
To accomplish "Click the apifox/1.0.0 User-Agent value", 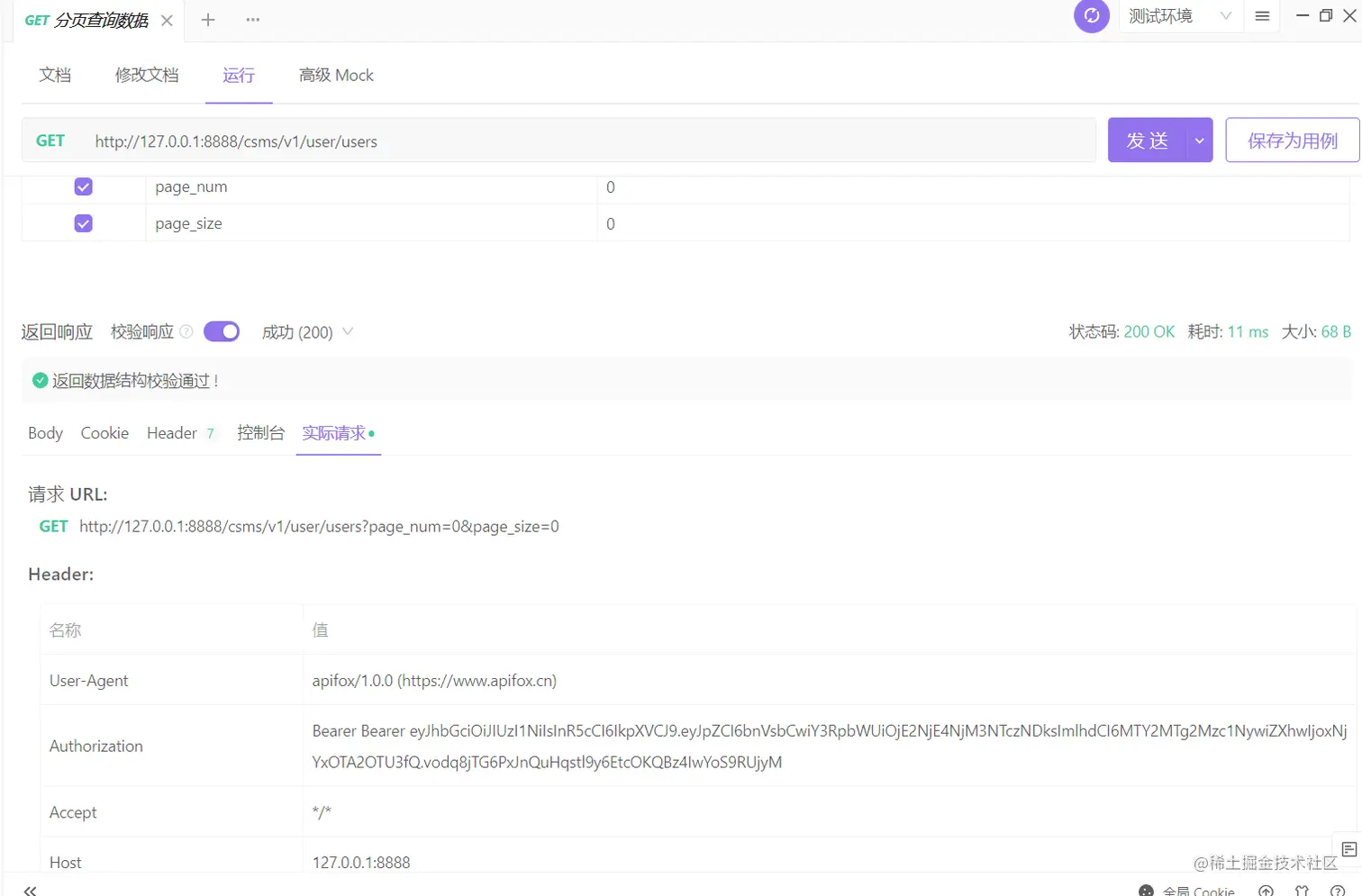I will coord(434,681).
